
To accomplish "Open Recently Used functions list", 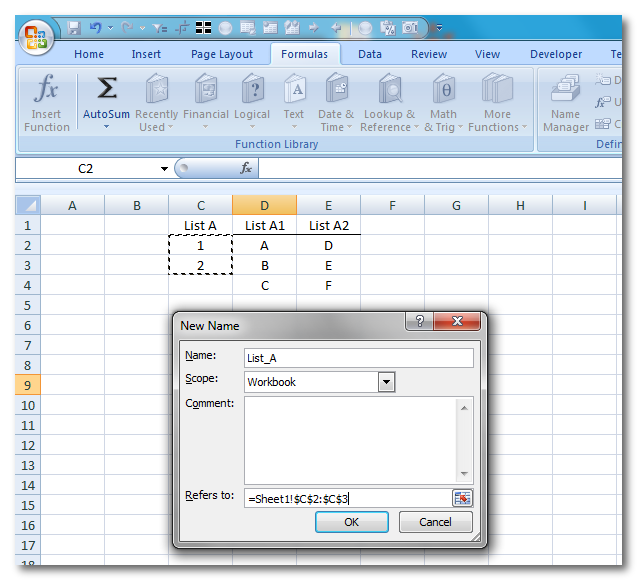I will click(156, 103).
